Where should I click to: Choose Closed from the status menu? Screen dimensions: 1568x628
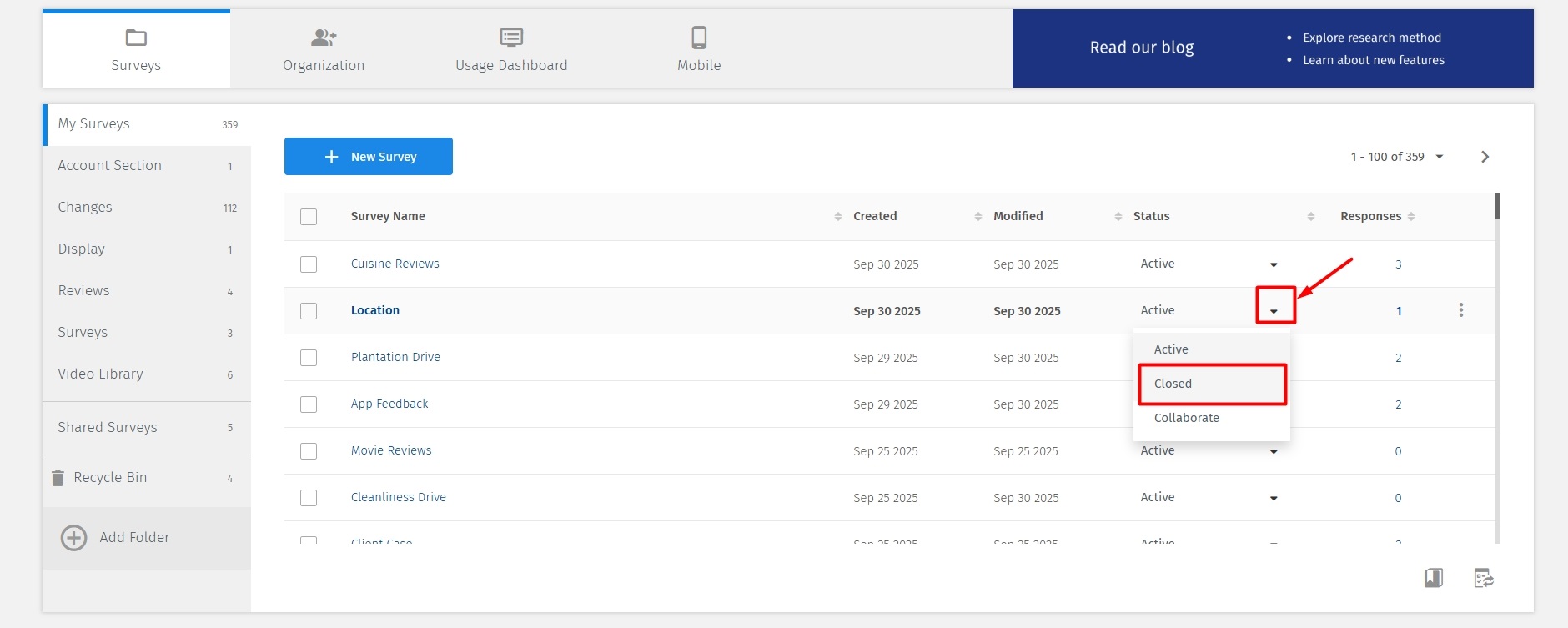pyautogui.click(x=1211, y=384)
